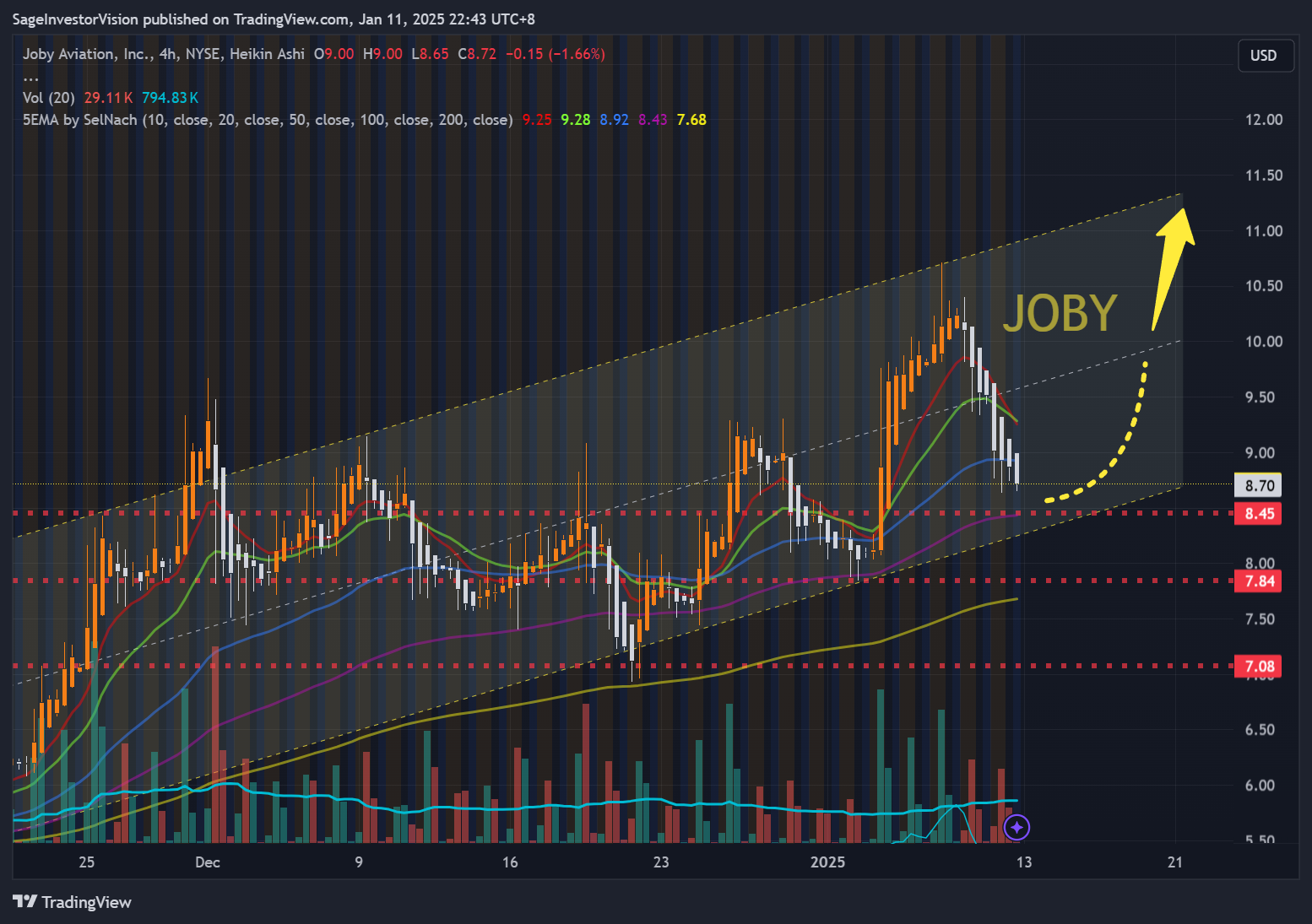1312x924 pixels.
Task: Click the red 7.84 price level label
Action: coord(1259,581)
